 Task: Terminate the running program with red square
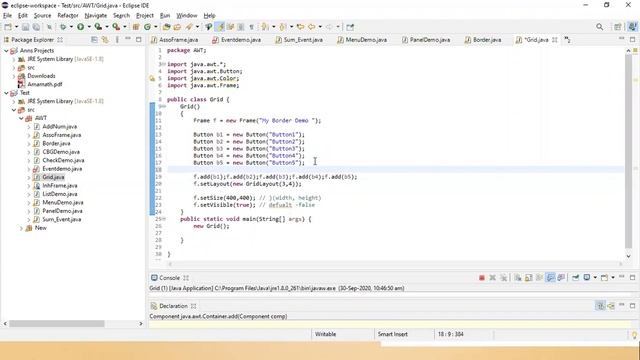point(482,278)
